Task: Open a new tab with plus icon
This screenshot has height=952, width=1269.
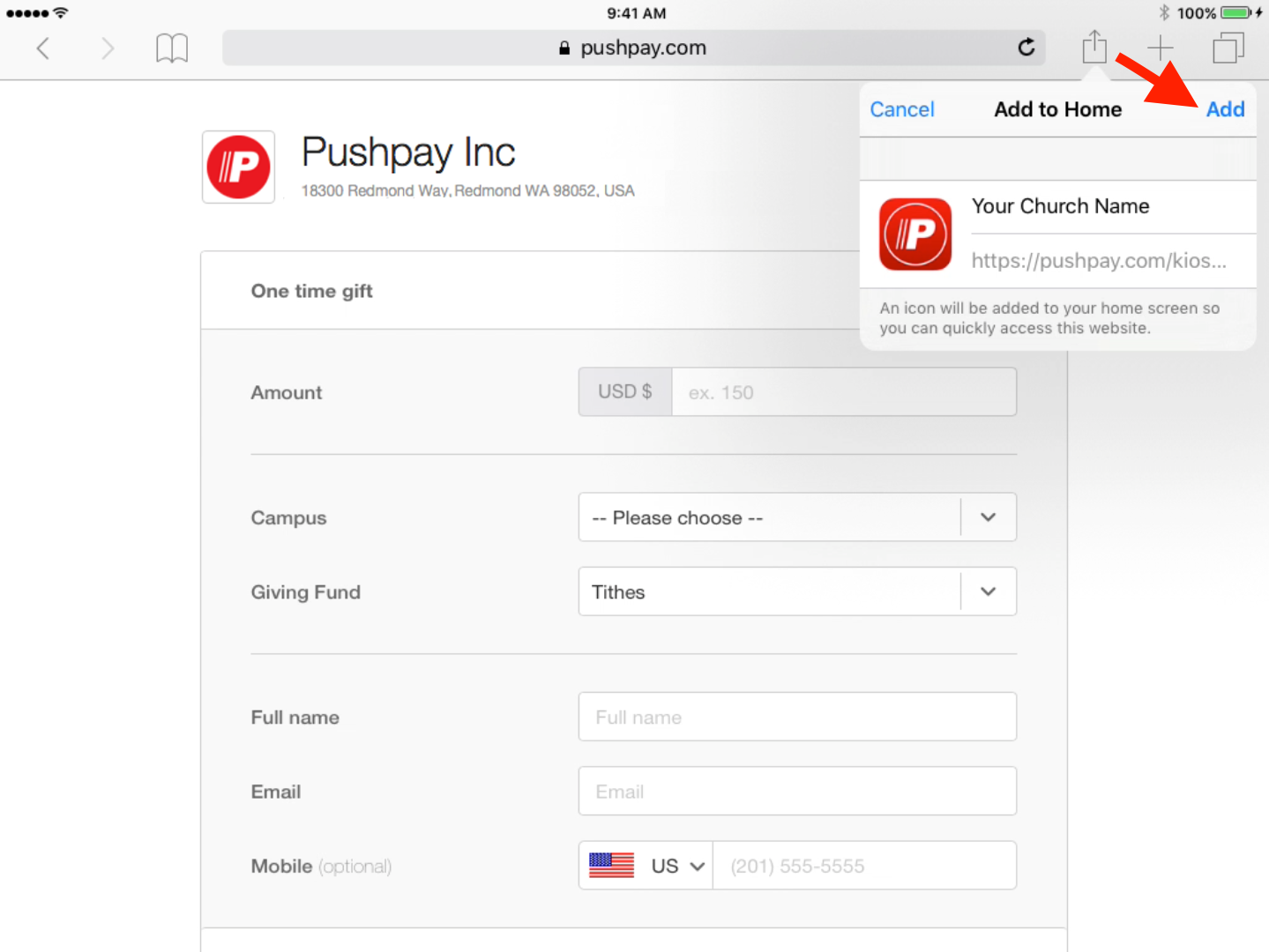Action: [x=1160, y=48]
